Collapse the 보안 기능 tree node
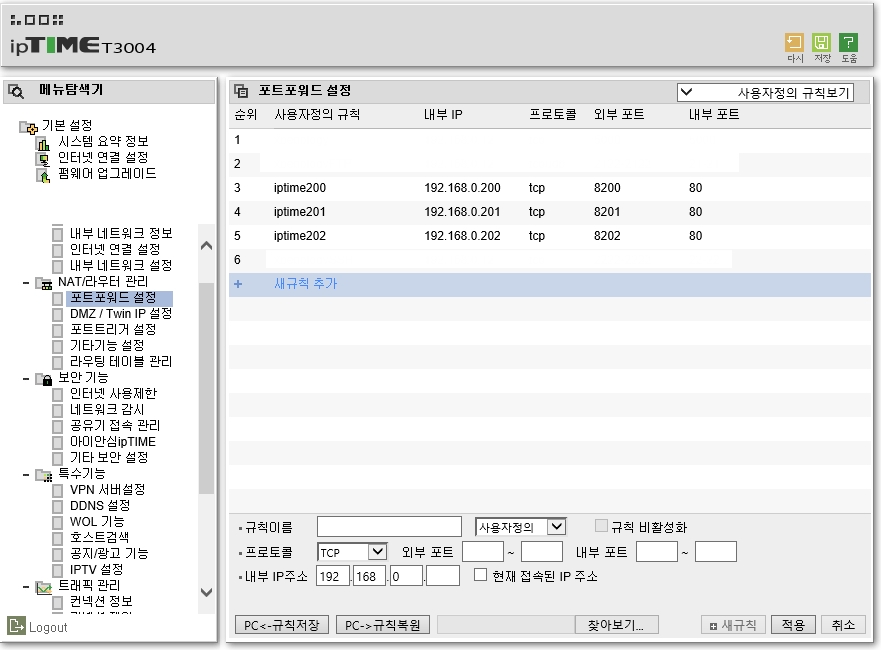Viewport: 886px width, 652px height. click(x=25, y=379)
